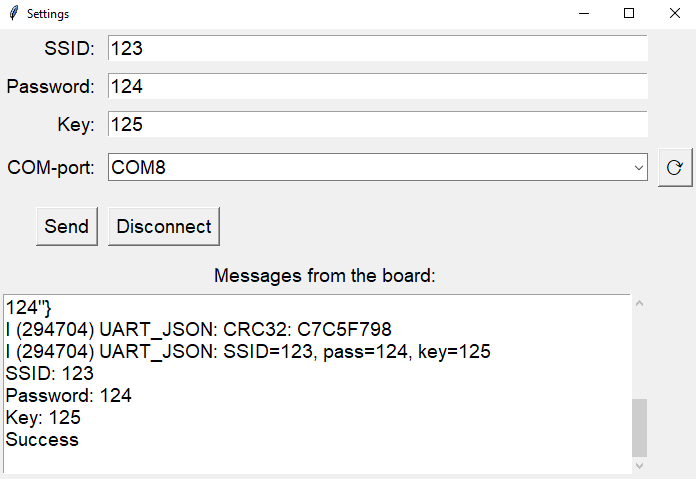Click the Disconnect button
The image size is (696, 479).
pyautogui.click(x=164, y=226)
